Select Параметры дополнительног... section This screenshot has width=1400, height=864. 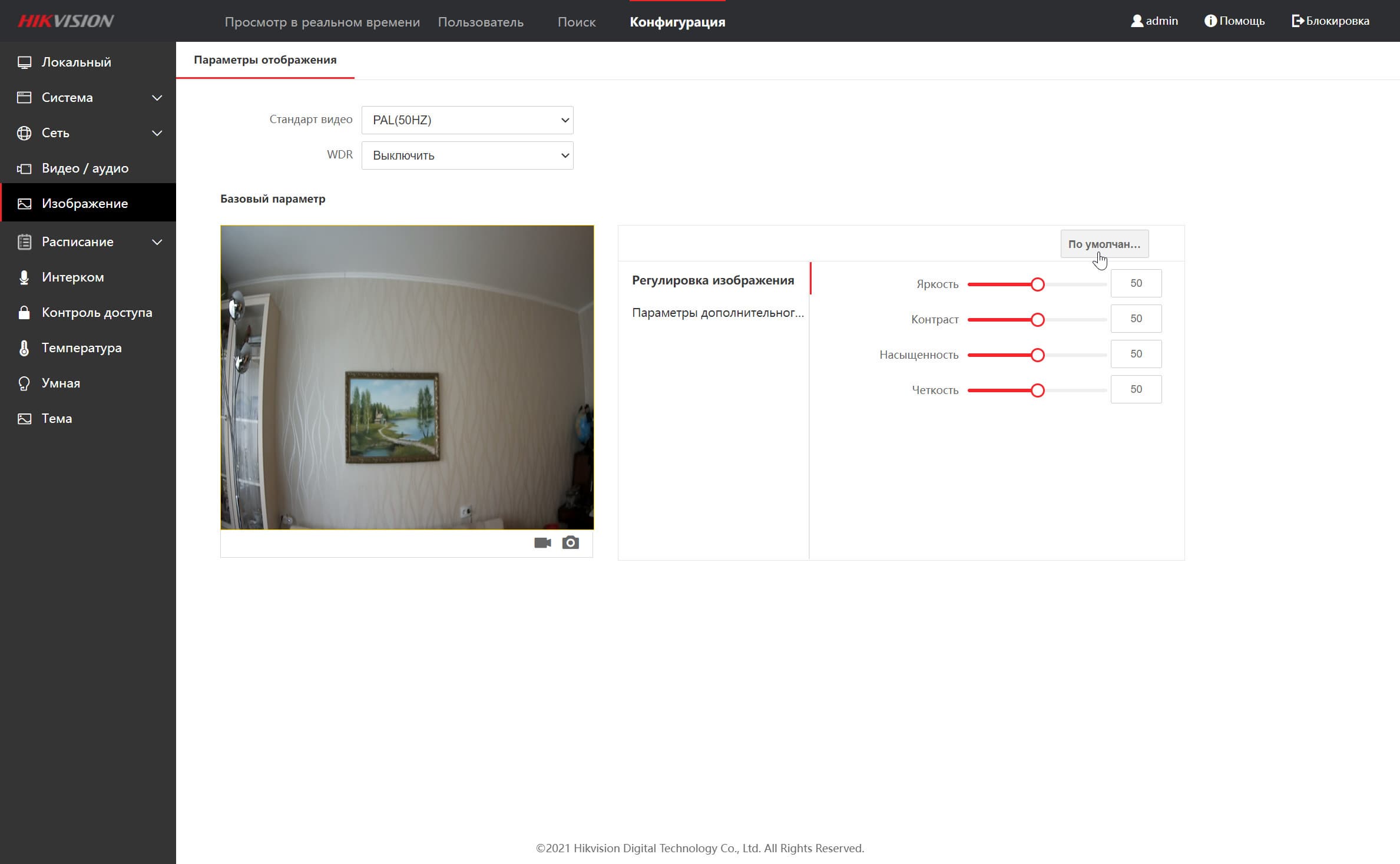[x=717, y=313]
